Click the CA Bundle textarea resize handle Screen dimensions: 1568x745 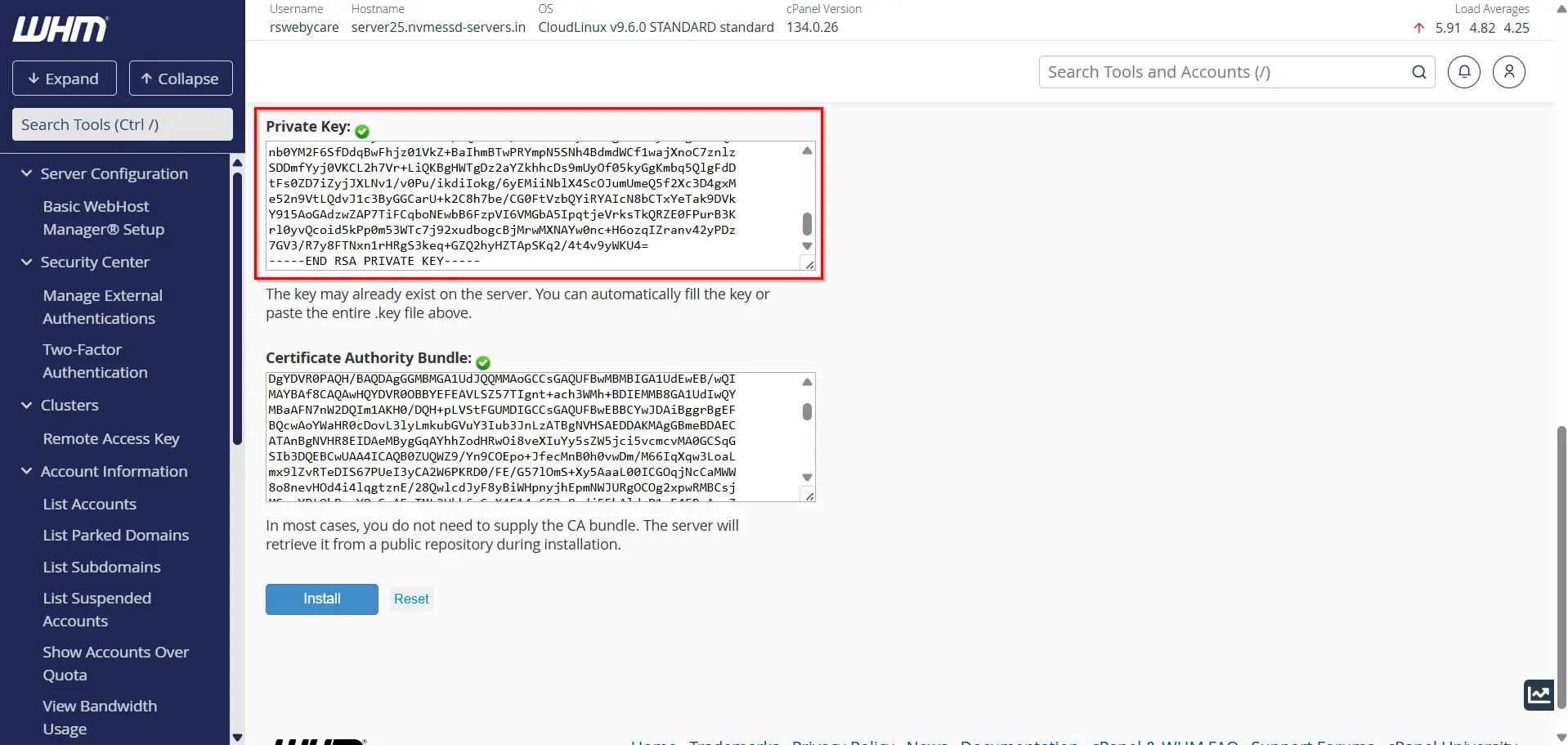click(x=809, y=496)
